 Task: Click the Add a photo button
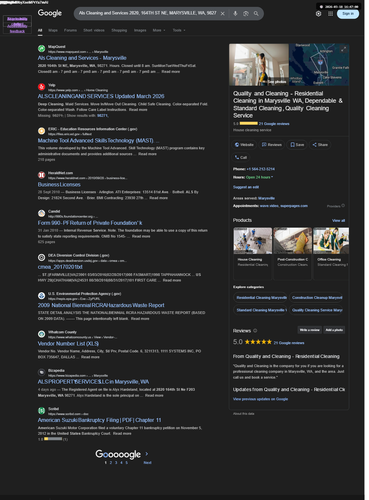pyautogui.click(x=334, y=330)
